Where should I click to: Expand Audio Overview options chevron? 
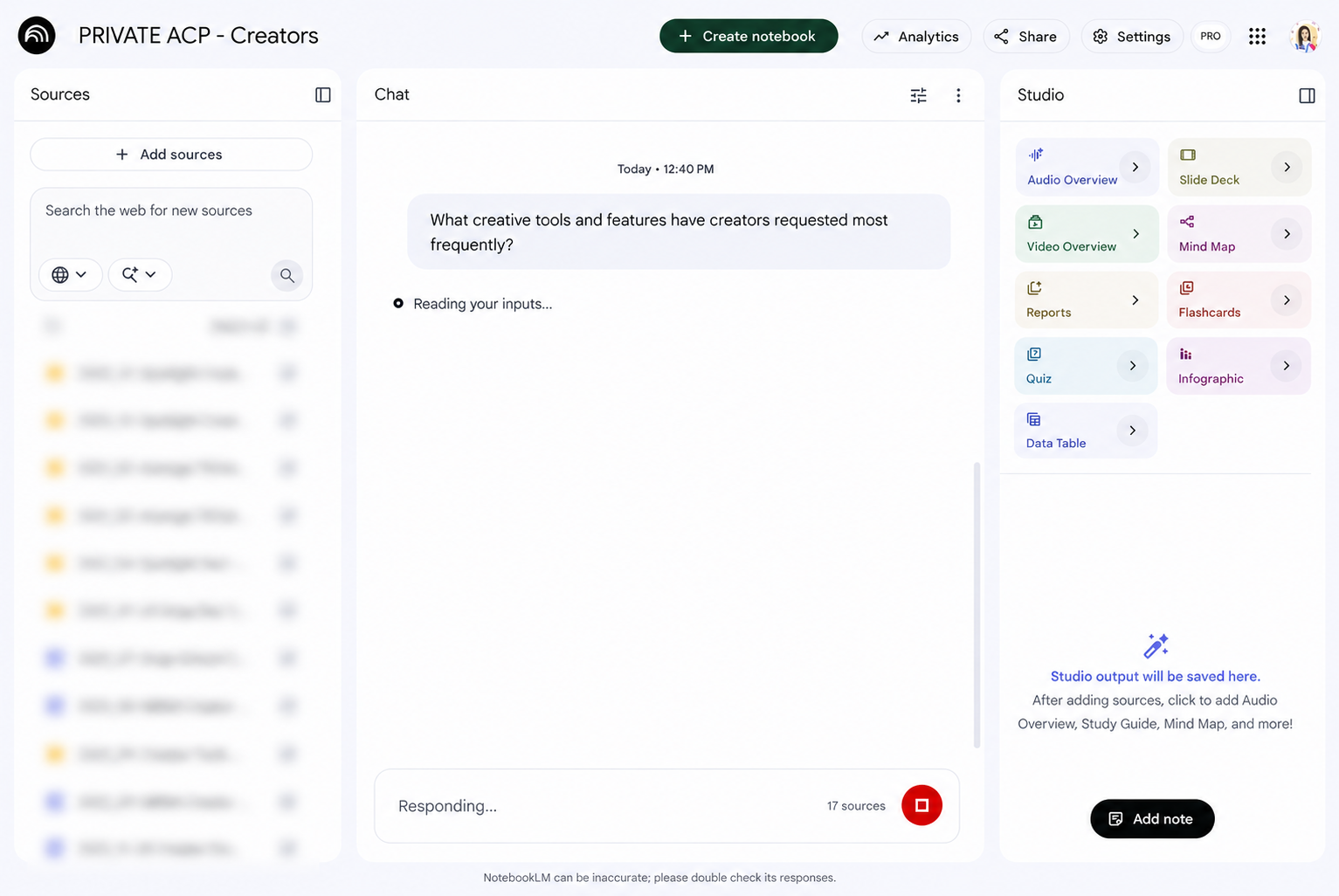point(1135,167)
